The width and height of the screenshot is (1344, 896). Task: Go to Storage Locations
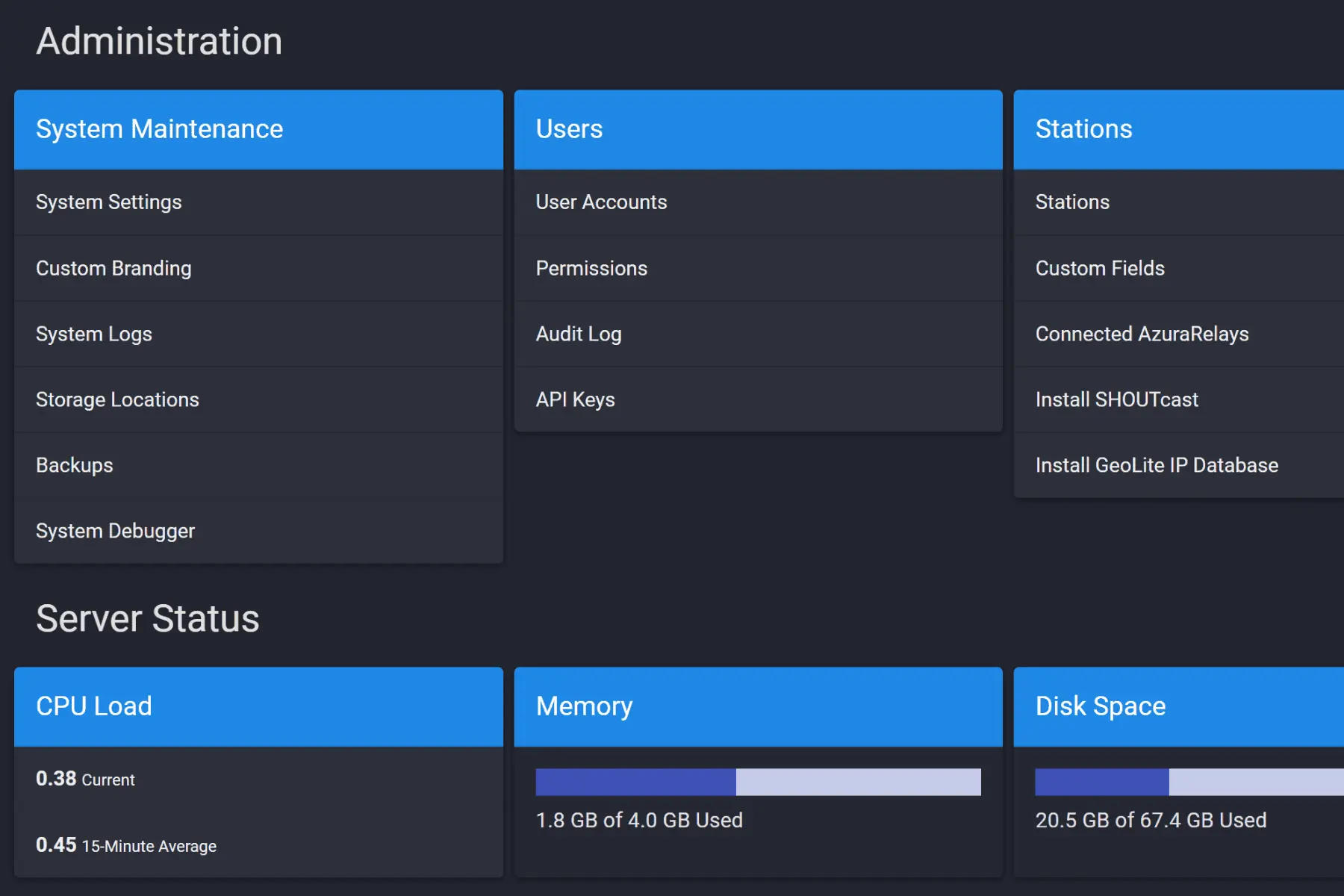117,399
